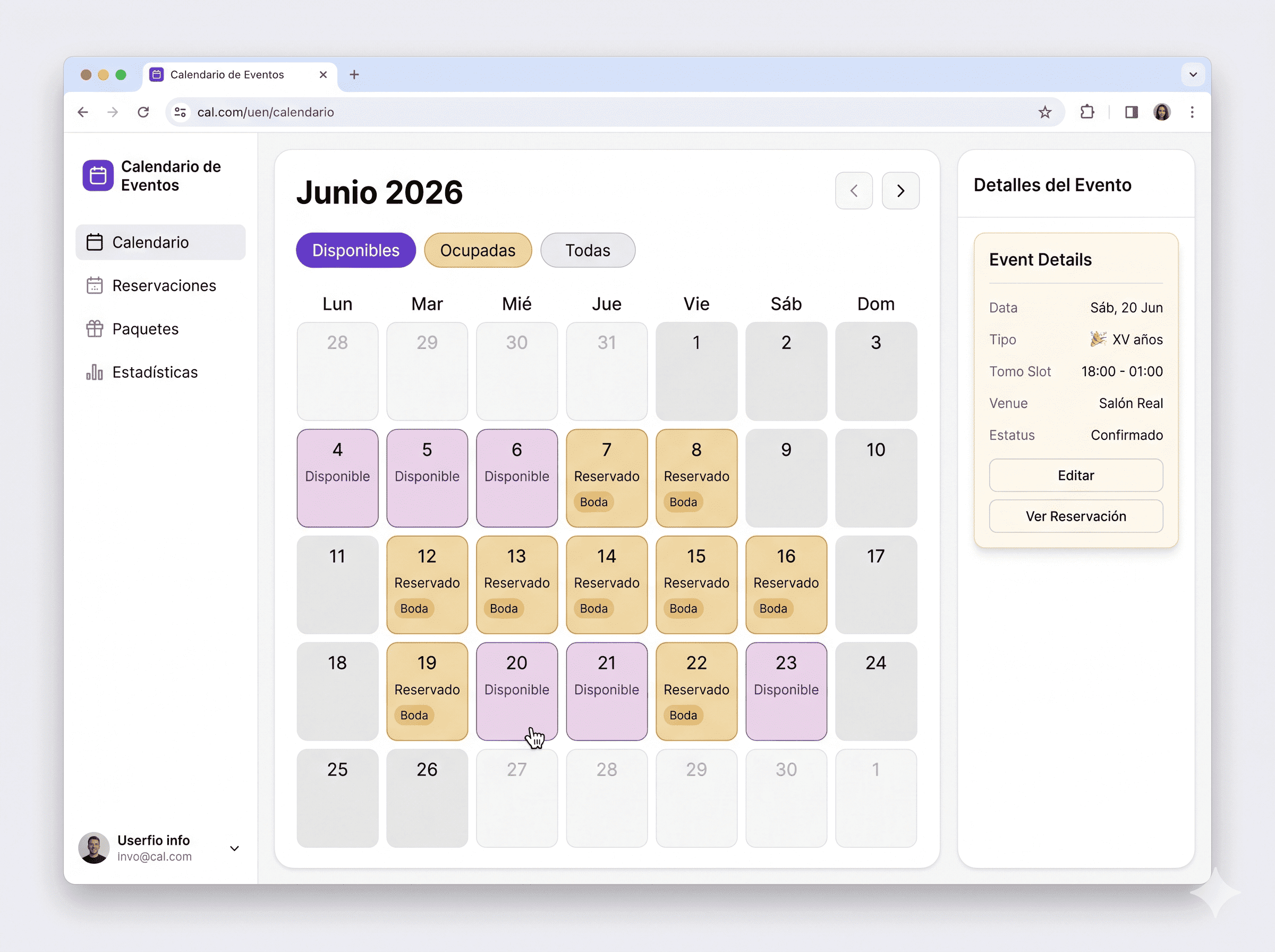The width and height of the screenshot is (1275, 952).
Task: Open reserved day 7
Action: pyautogui.click(x=607, y=478)
